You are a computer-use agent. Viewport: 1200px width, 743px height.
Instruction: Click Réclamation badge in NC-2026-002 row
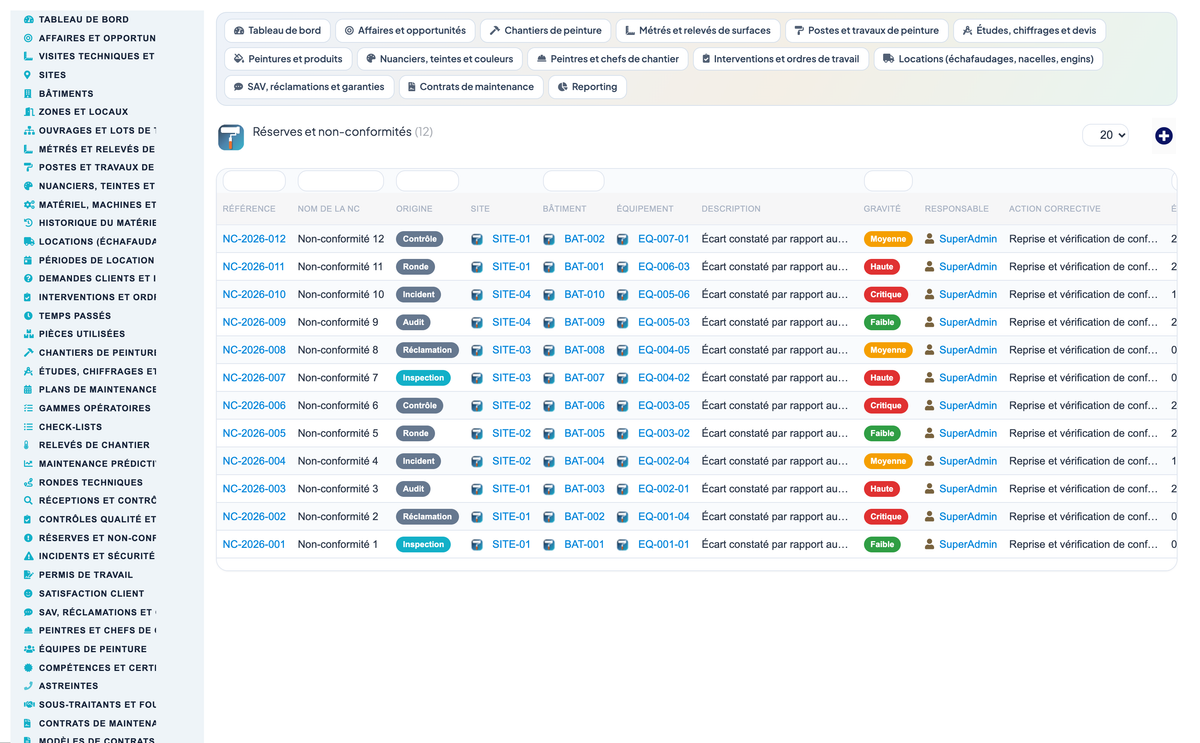(427, 517)
